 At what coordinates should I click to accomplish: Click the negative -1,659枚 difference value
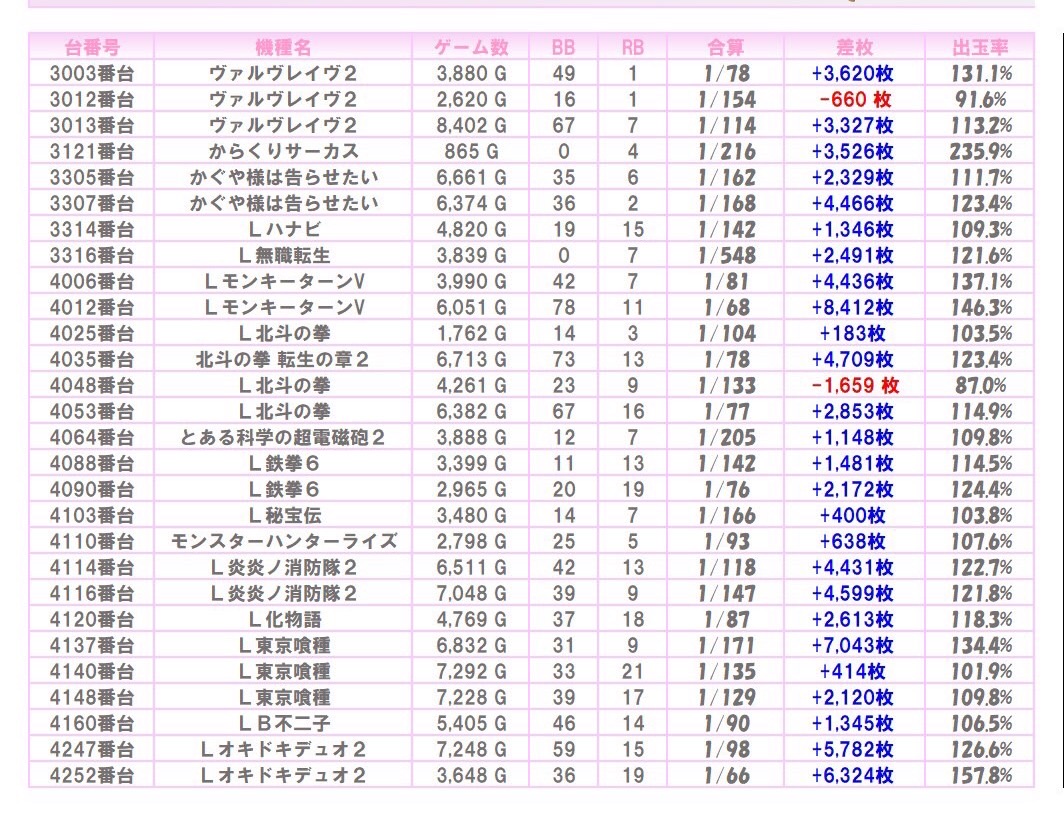[x=854, y=385]
